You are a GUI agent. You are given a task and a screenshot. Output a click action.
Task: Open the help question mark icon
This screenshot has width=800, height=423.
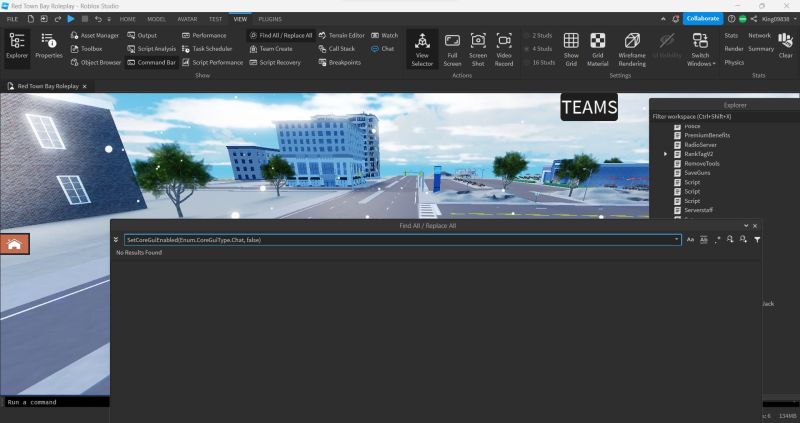pyautogui.click(x=732, y=18)
